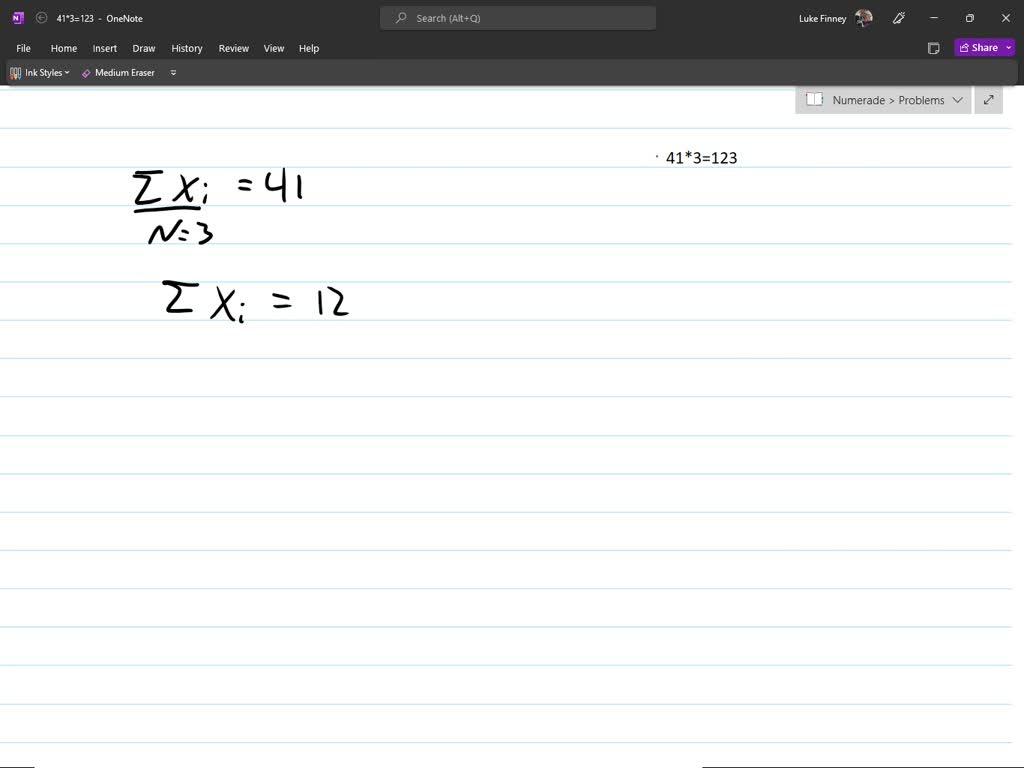The width and height of the screenshot is (1024, 768).
Task: Open the Ink Styles dropdown
Action: coord(40,73)
